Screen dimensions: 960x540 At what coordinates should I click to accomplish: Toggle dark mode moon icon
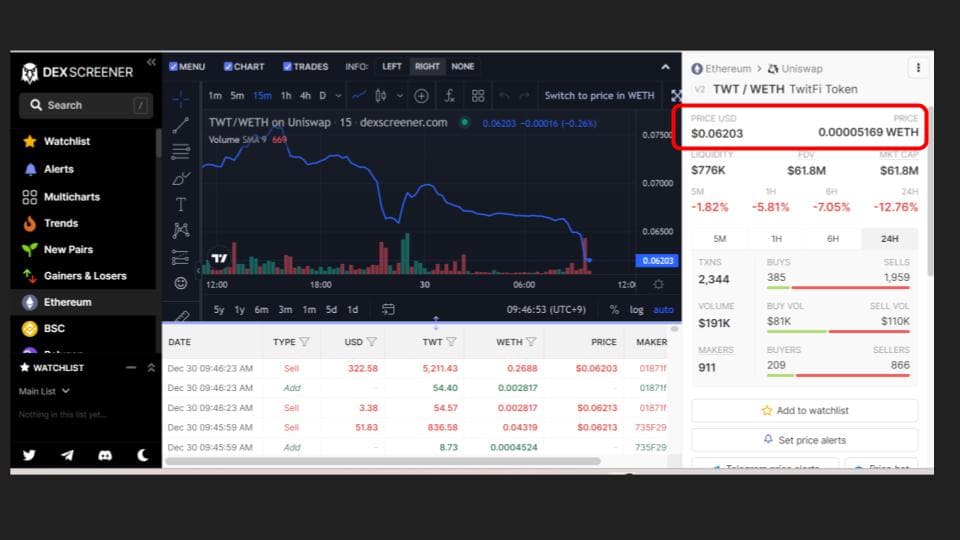[143, 455]
